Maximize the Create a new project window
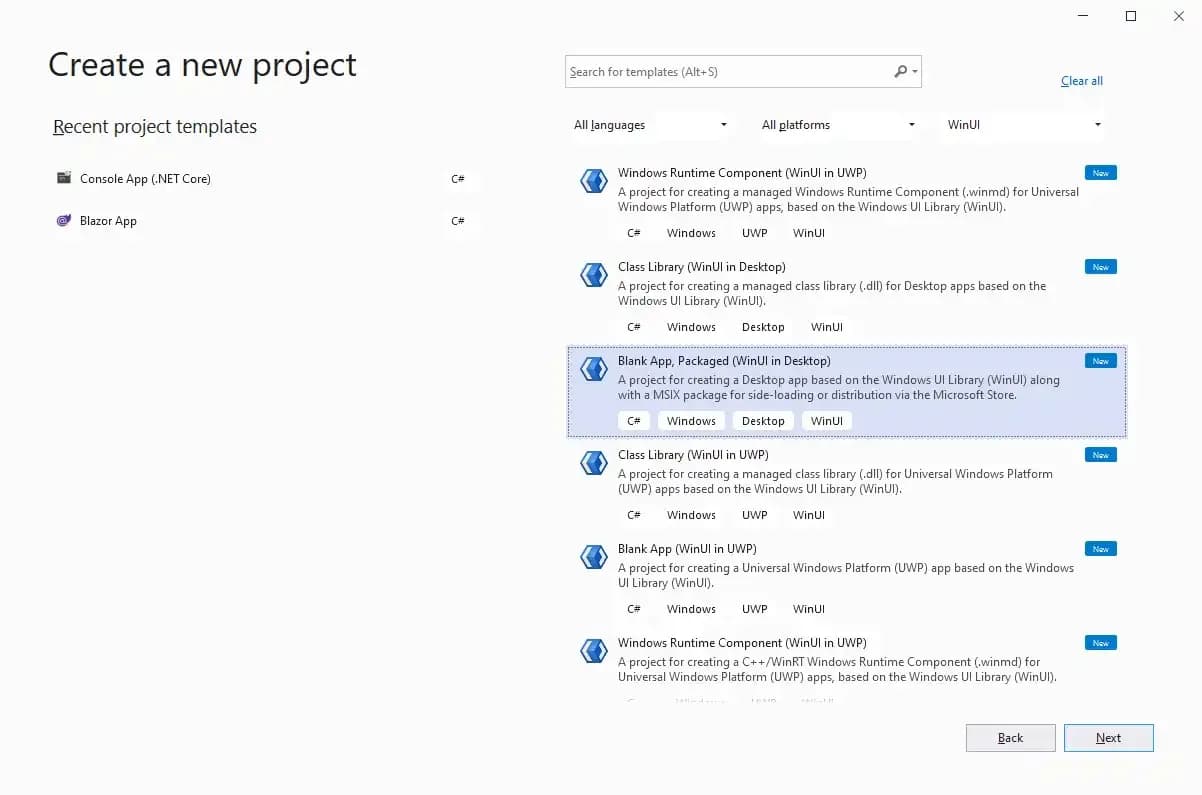Image resolution: width=1202 pixels, height=795 pixels. 1131,16
